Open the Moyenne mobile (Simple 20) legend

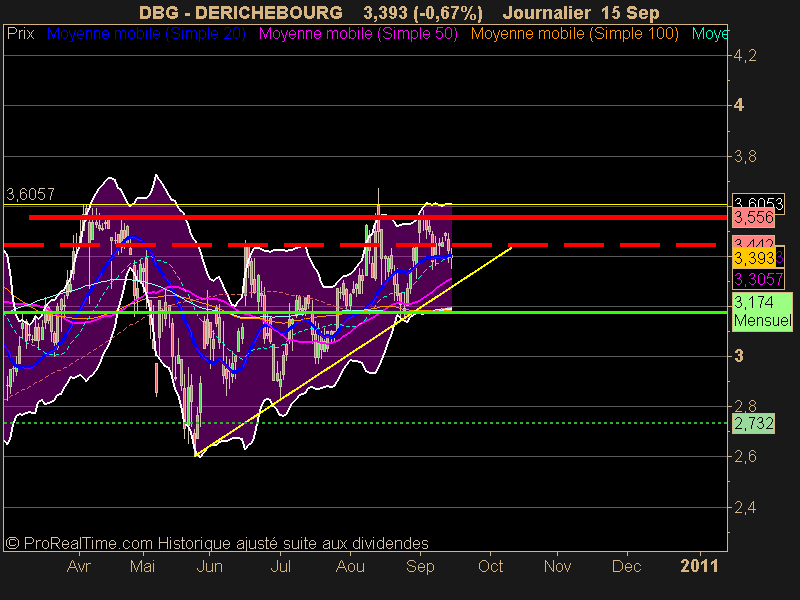(146, 34)
